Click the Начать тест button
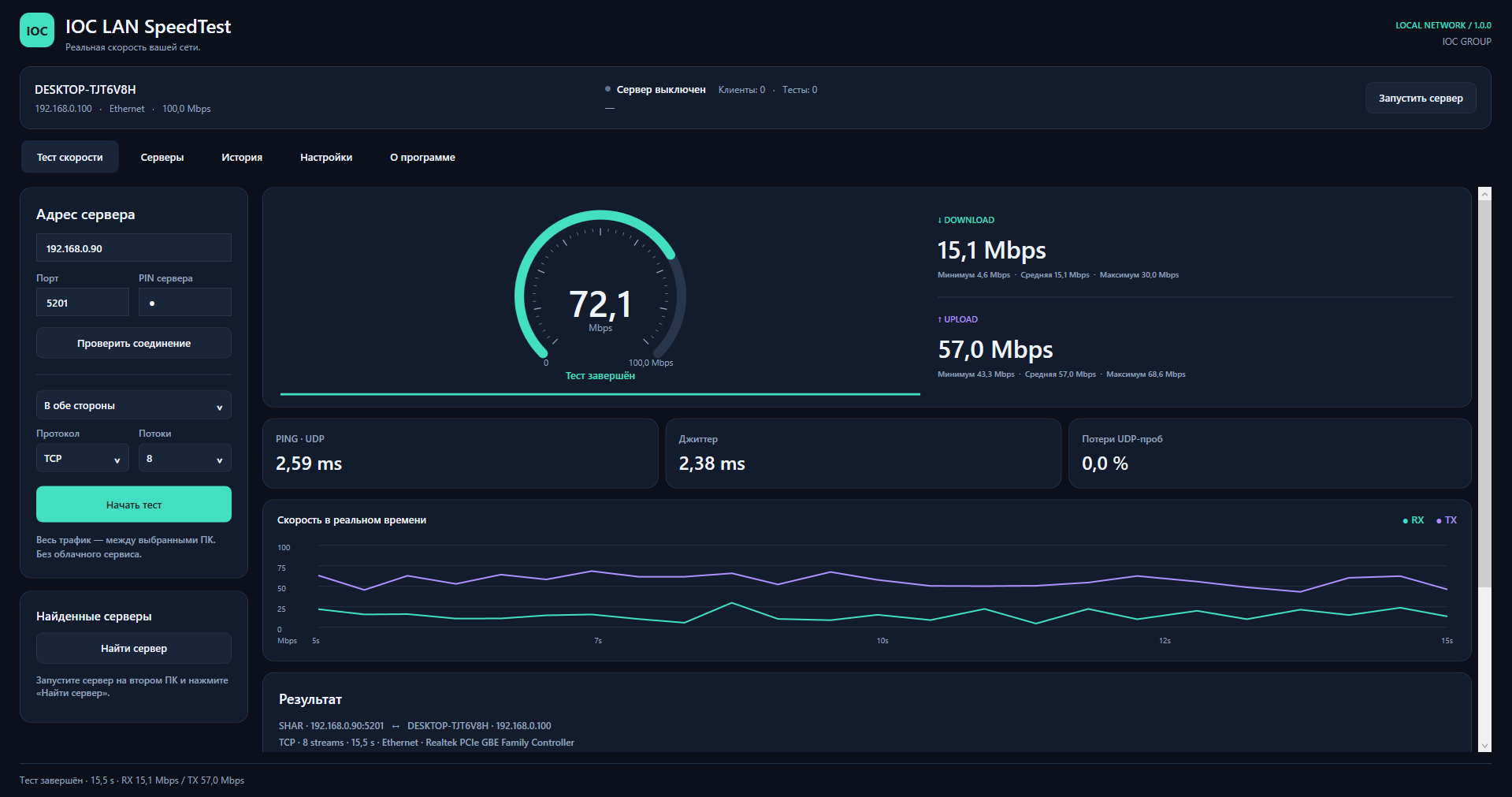Viewport: 1512px width, 797px height. click(x=134, y=505)
